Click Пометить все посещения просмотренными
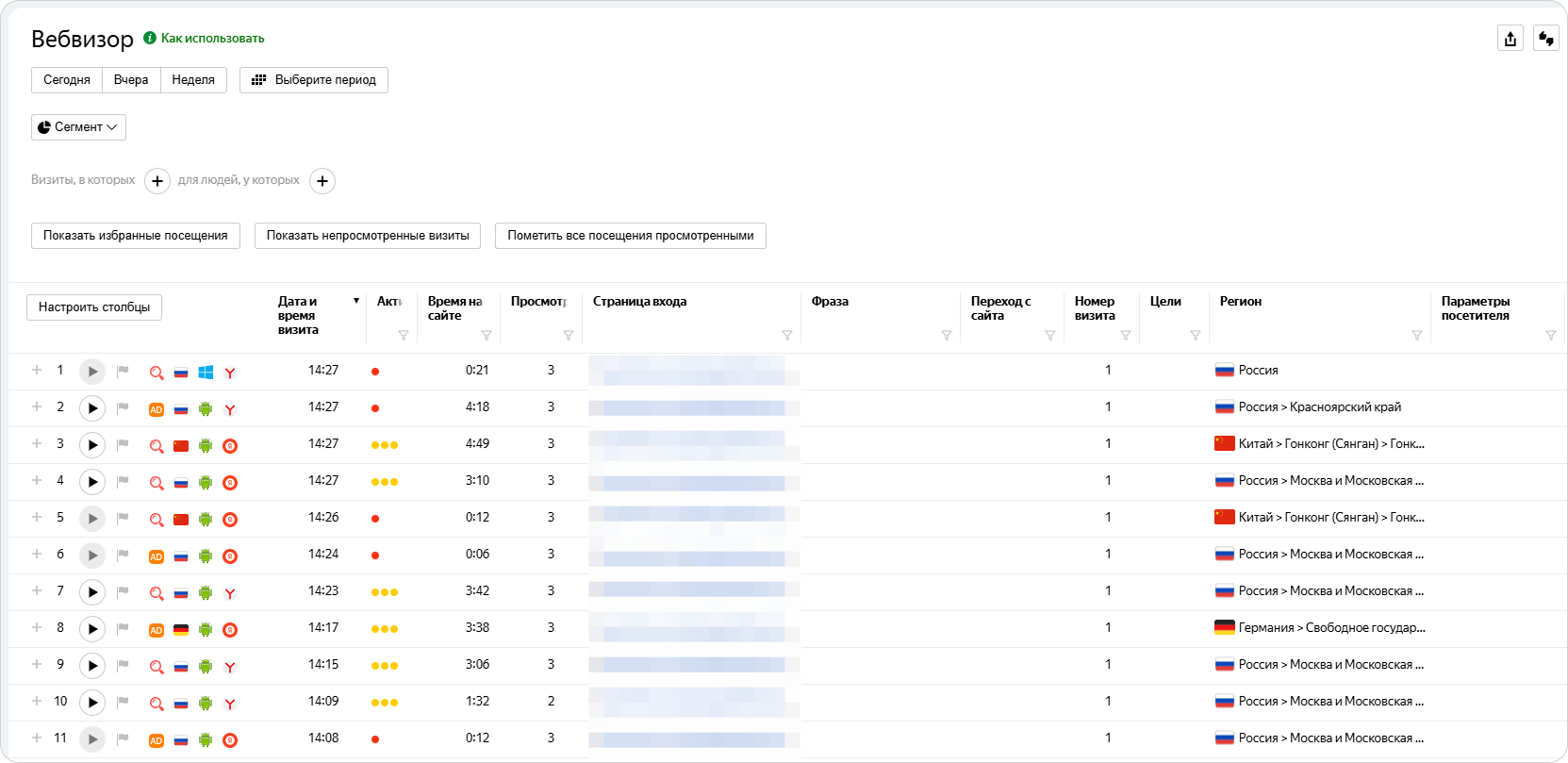1568x763 pixels. click(631, 236)
